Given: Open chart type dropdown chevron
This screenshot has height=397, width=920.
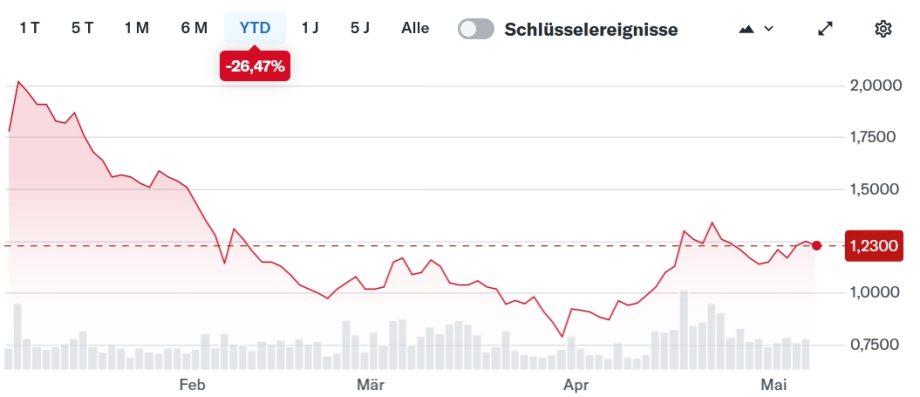Looking at the screenshot, I should click(x=769, y=29).
